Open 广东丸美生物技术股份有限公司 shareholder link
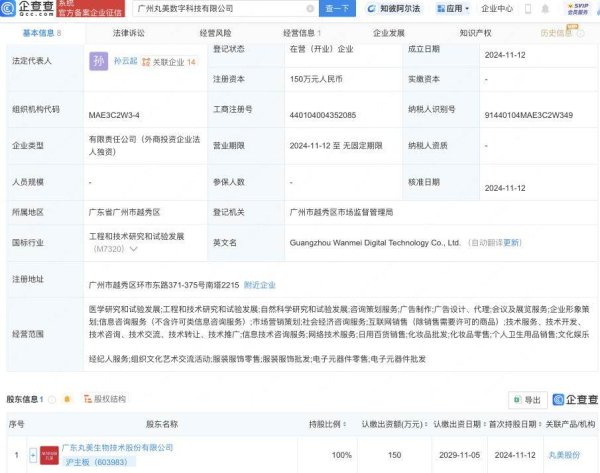This screenshot has height=473, width=600. coord(117,447)
